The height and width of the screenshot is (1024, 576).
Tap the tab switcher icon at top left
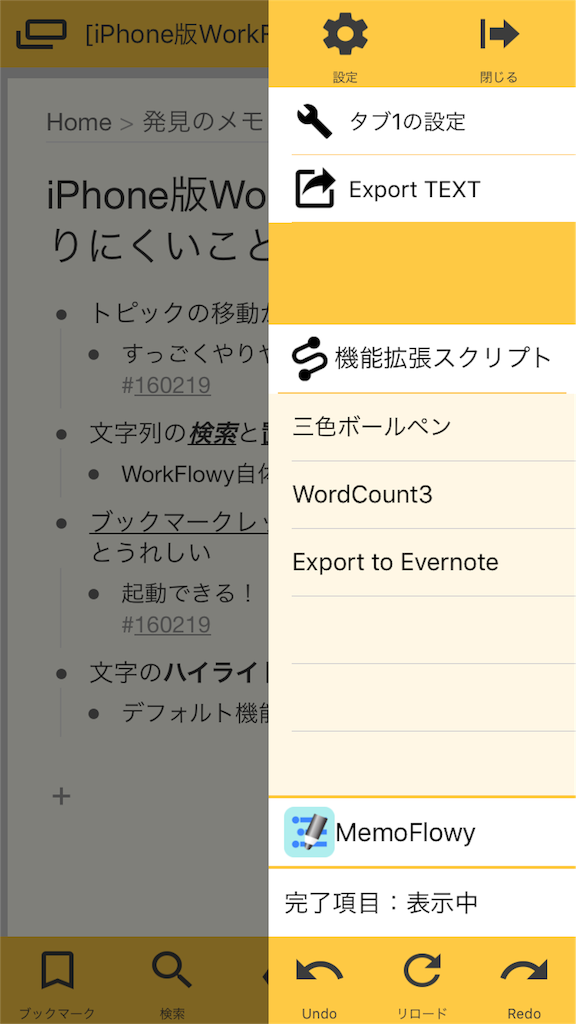42,34
